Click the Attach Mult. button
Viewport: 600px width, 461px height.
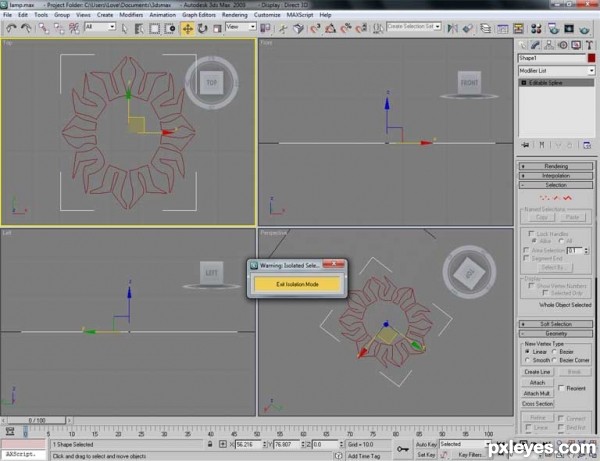tap(537, 393)
